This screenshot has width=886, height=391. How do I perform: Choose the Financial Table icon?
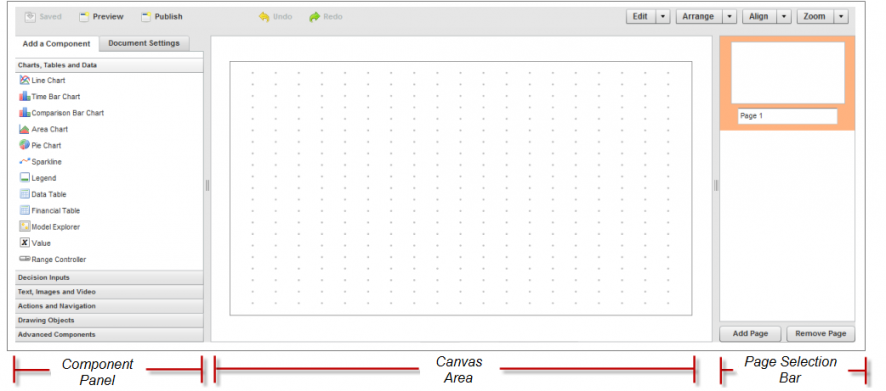click(x=24, y=211)
